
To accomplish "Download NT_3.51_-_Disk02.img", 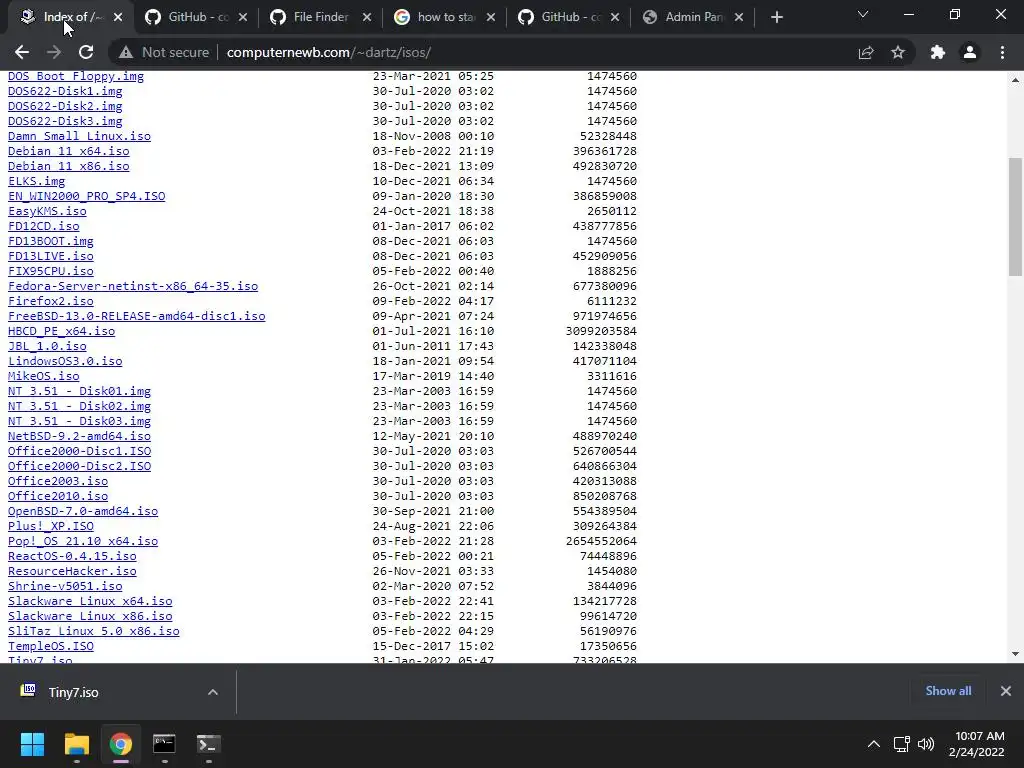I will pyautogui.click(x=79, y=406).
